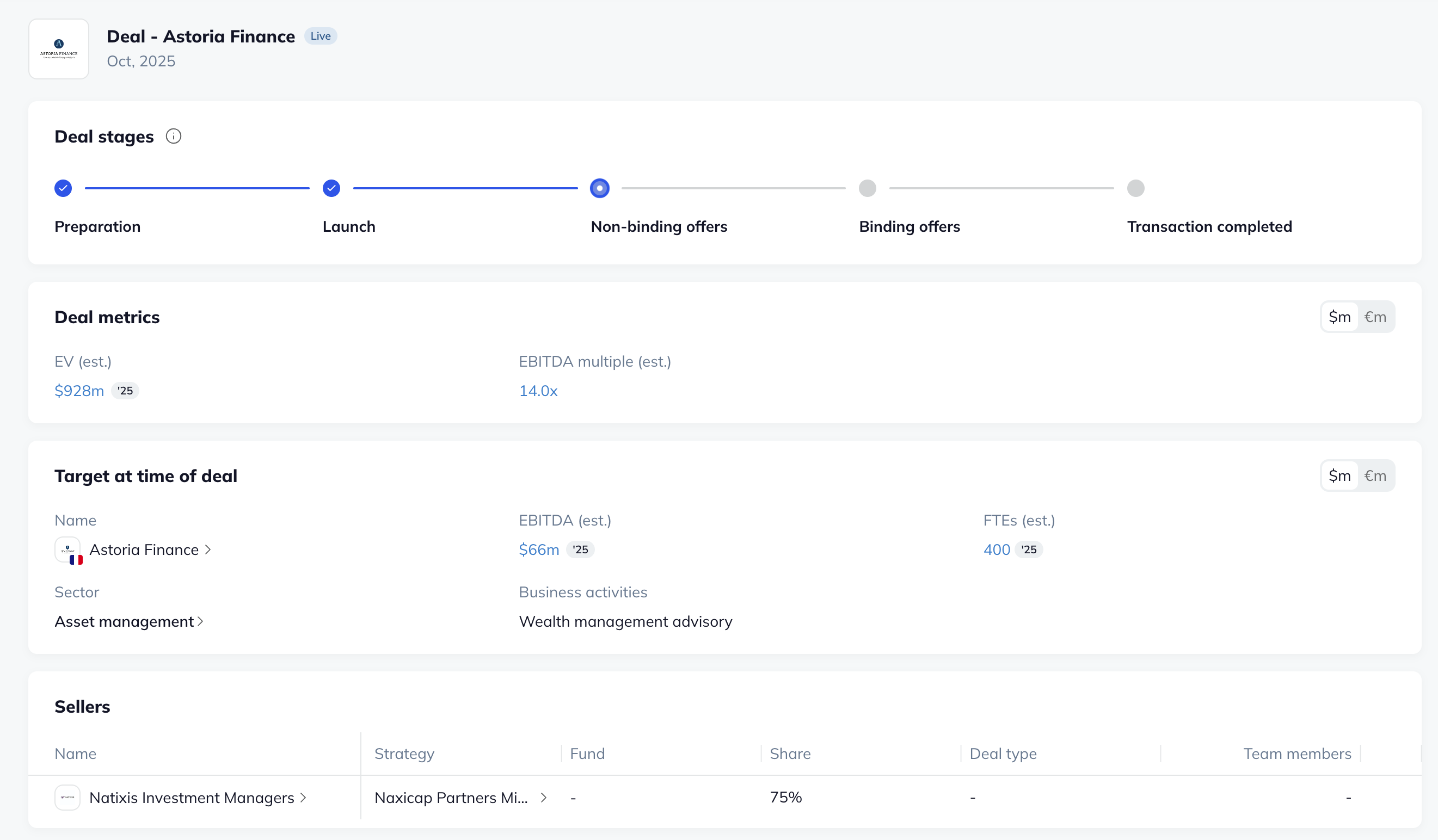Image resolution: width=1438 pixels, height=840 pixels.
Task: Click the Deal stages info icon
Action: (x=174, y=137)
